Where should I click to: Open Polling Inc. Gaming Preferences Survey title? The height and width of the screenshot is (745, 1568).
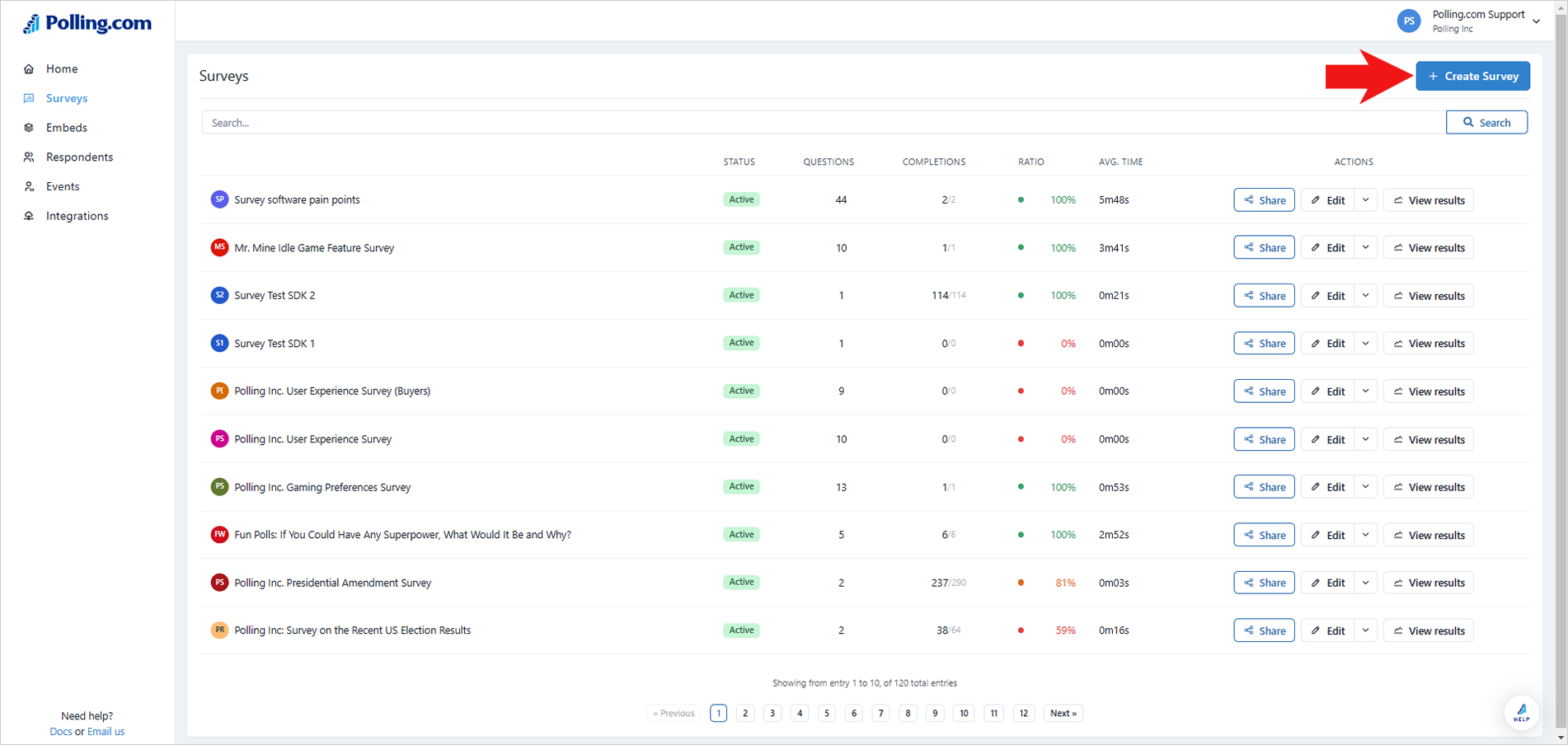tap(322, 487)
